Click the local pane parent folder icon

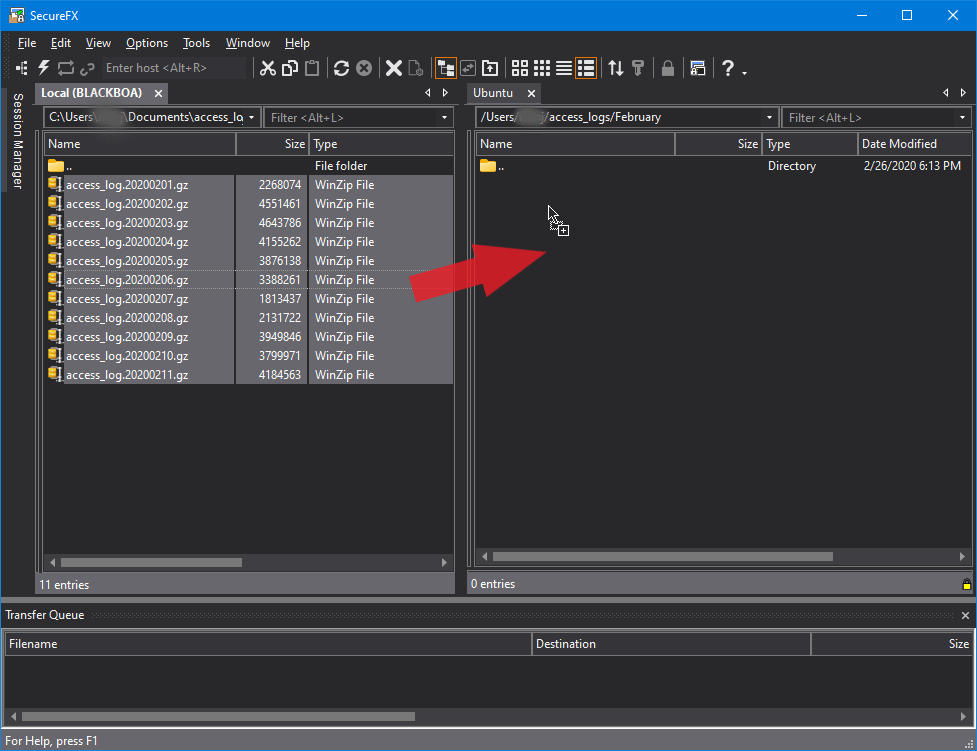56,166
